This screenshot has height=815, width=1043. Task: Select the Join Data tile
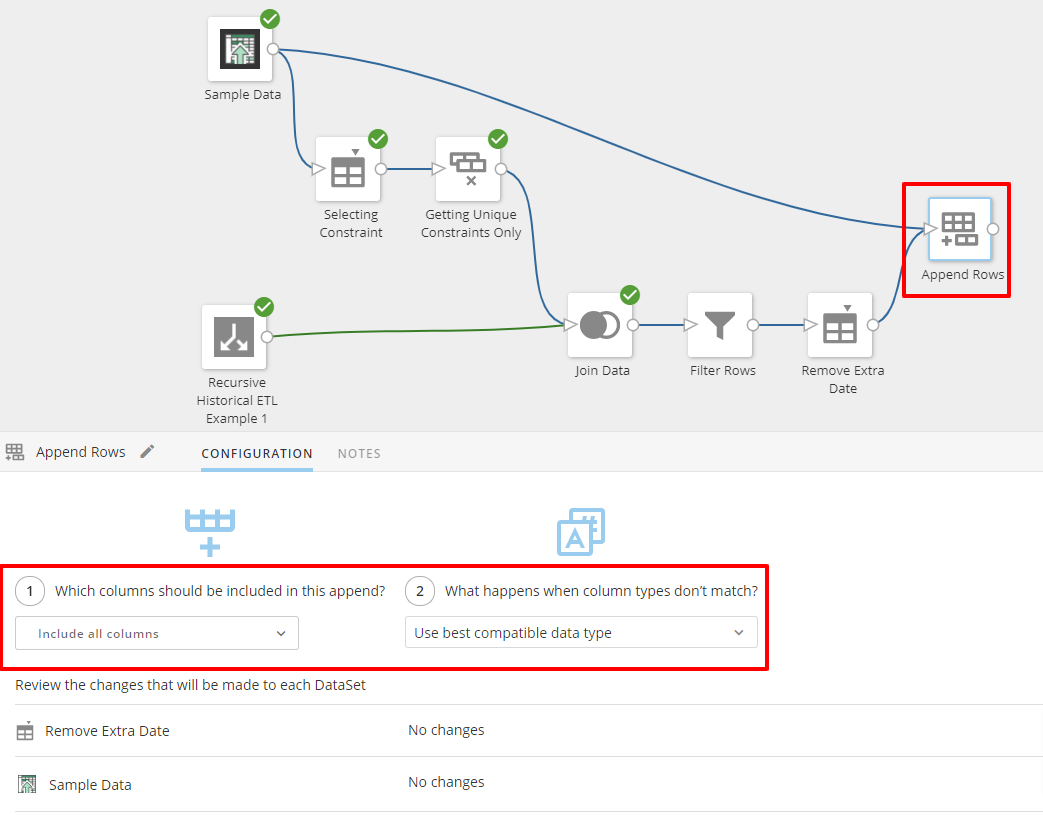599,324
